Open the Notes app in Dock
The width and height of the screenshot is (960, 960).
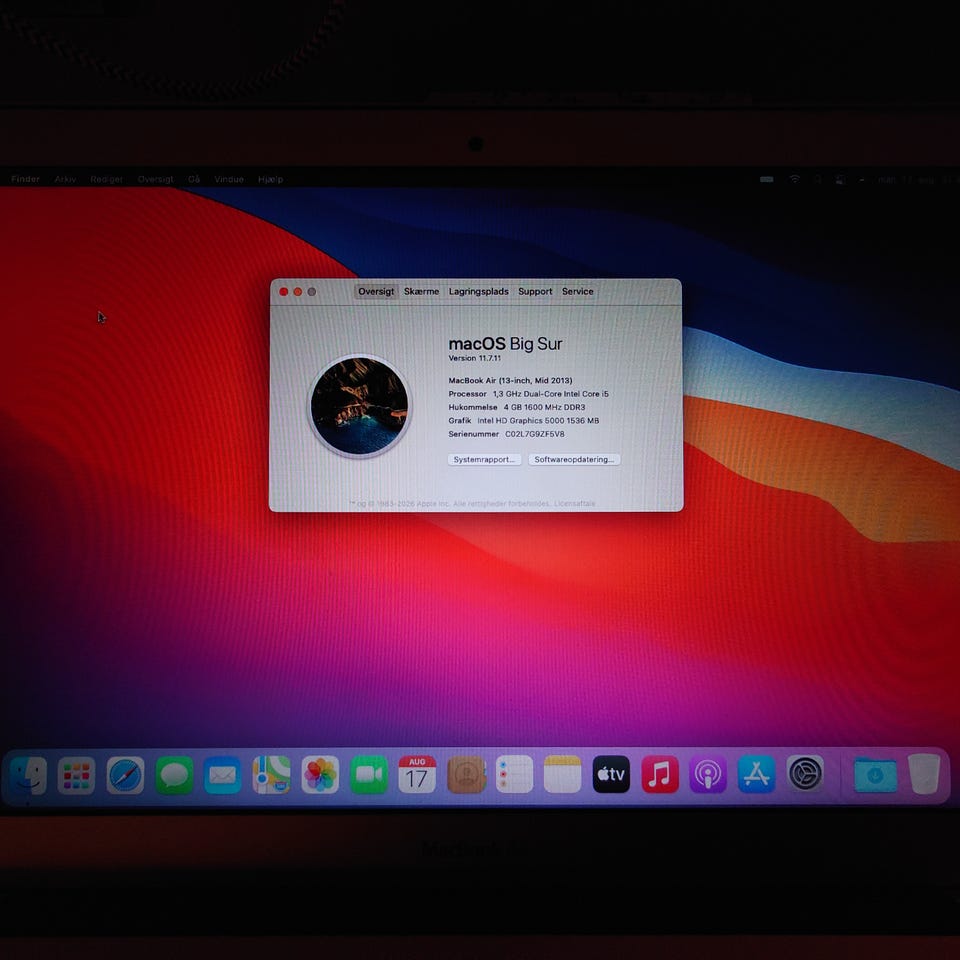[x=563, y=775]
